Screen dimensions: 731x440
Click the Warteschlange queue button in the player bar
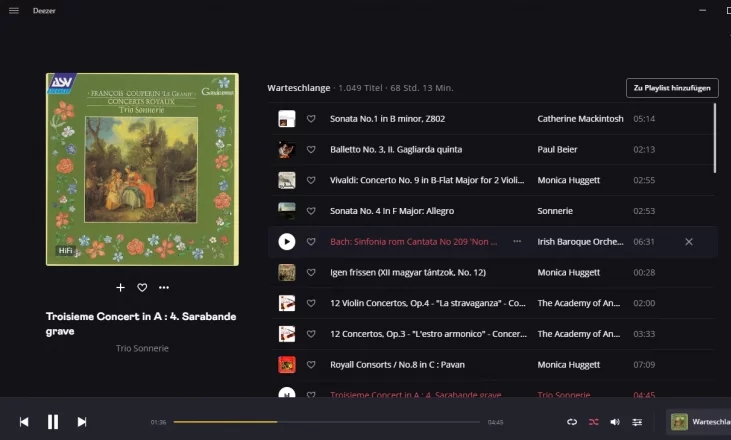pos(698,422)
